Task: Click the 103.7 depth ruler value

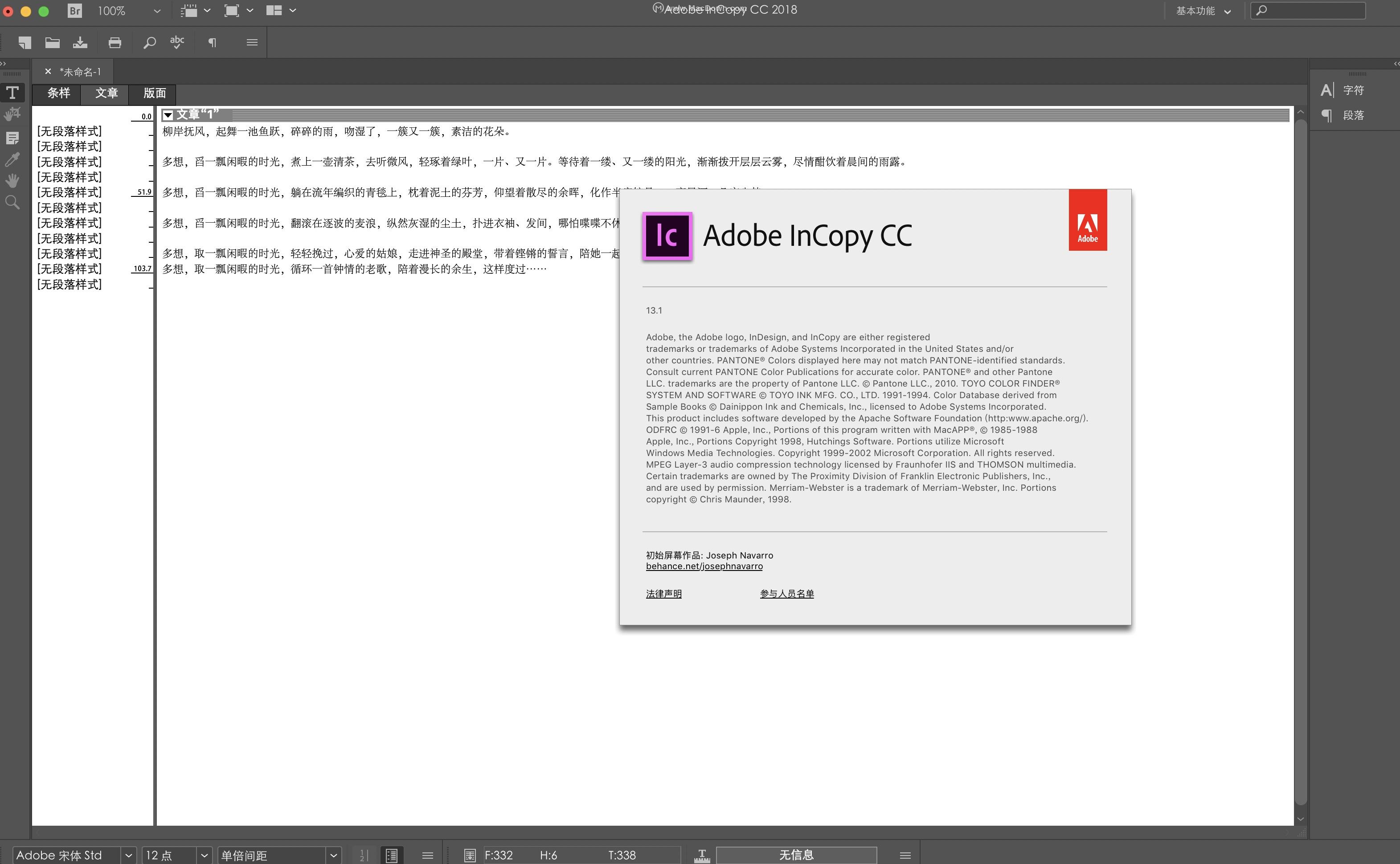Action: click(x=142, y=269)
